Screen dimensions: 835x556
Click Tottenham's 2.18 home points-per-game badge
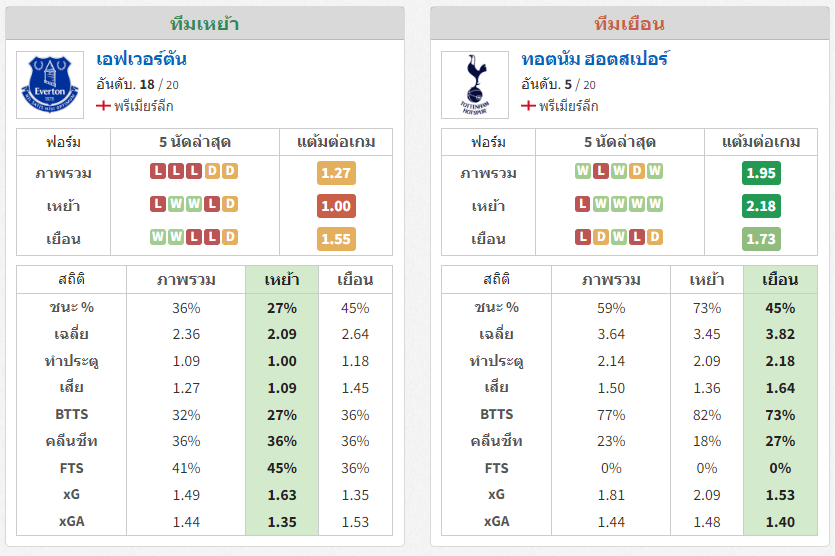761,206
